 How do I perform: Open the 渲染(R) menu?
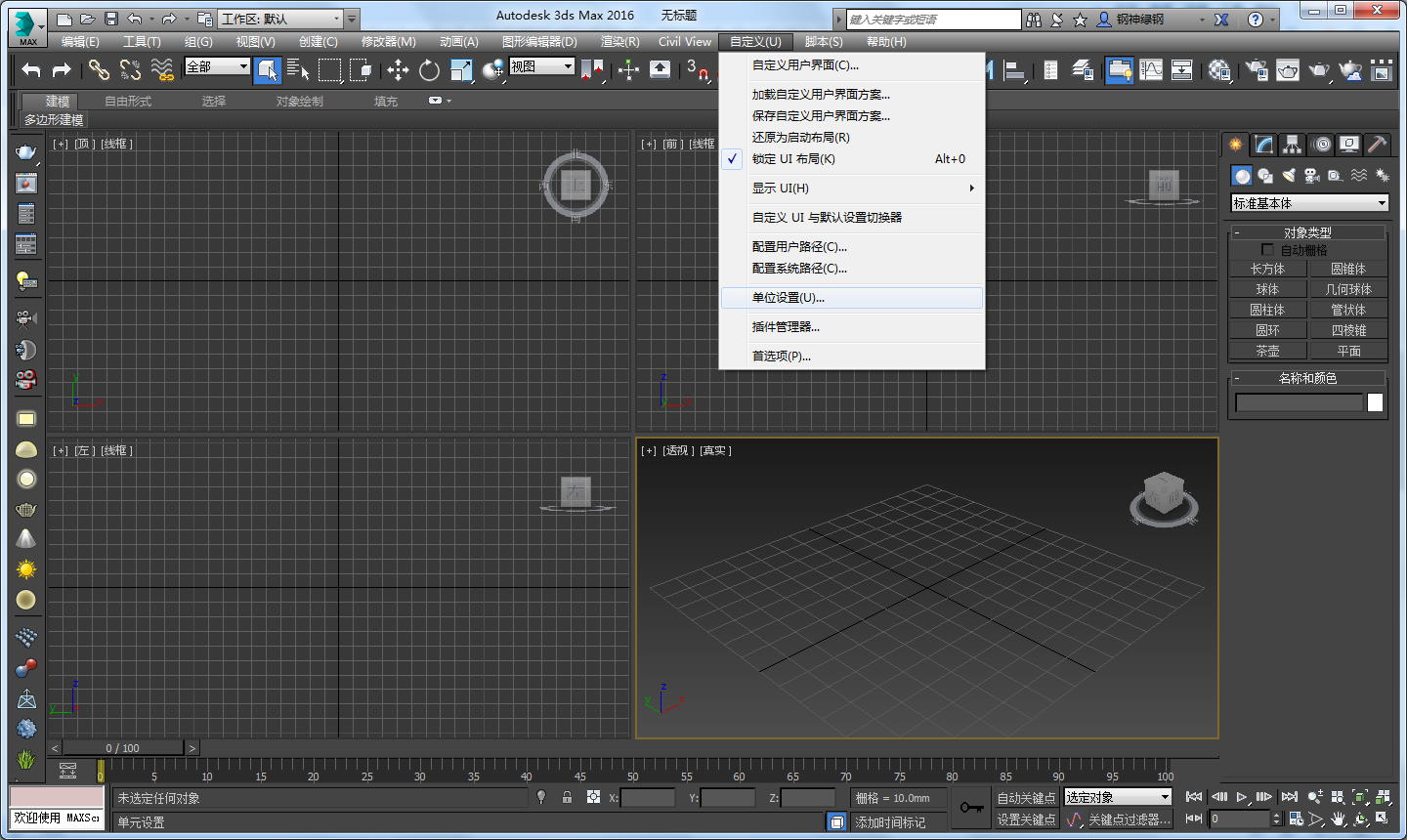click(620, 42)
